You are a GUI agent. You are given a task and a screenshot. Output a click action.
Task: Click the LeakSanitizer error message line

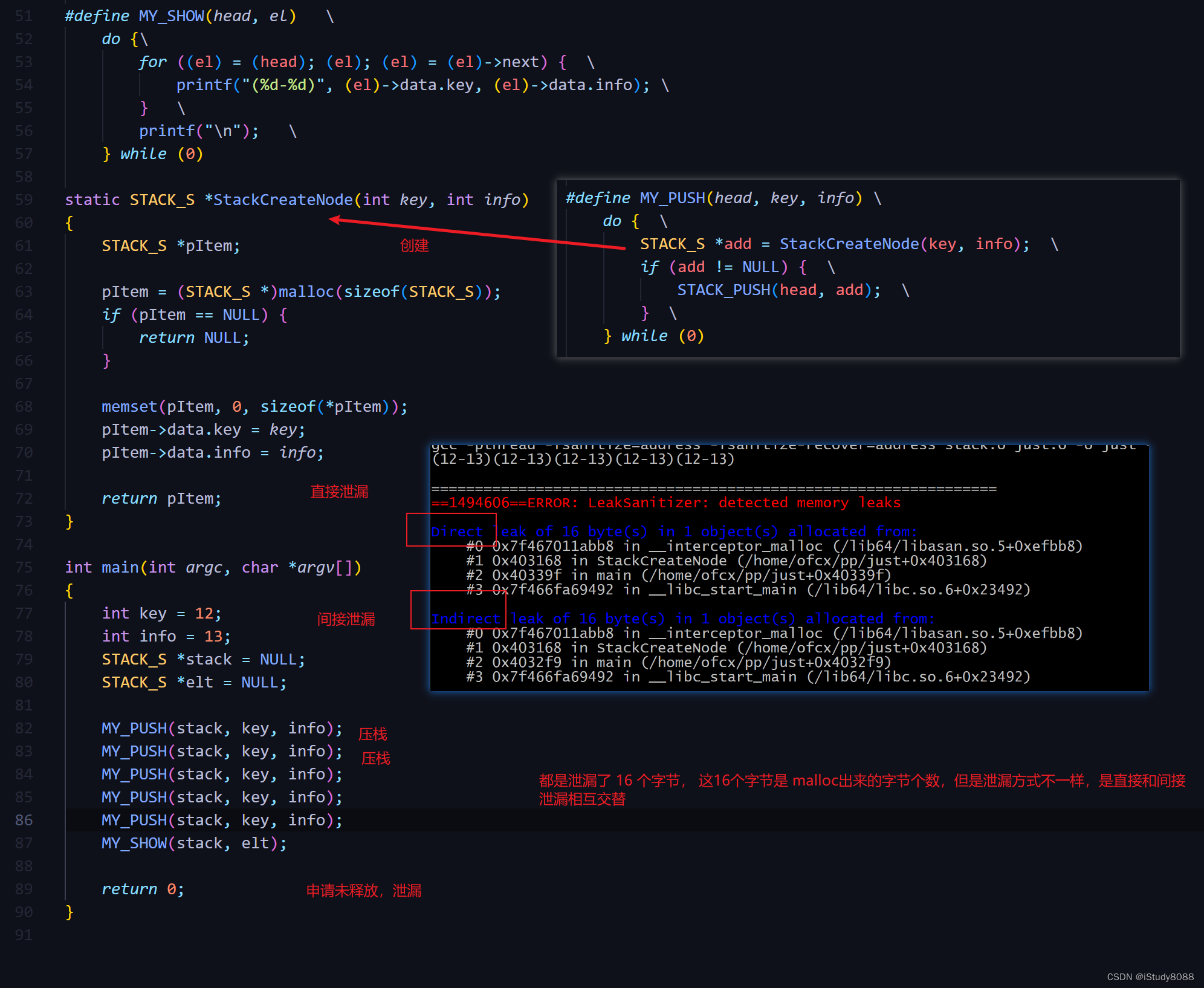665,502
